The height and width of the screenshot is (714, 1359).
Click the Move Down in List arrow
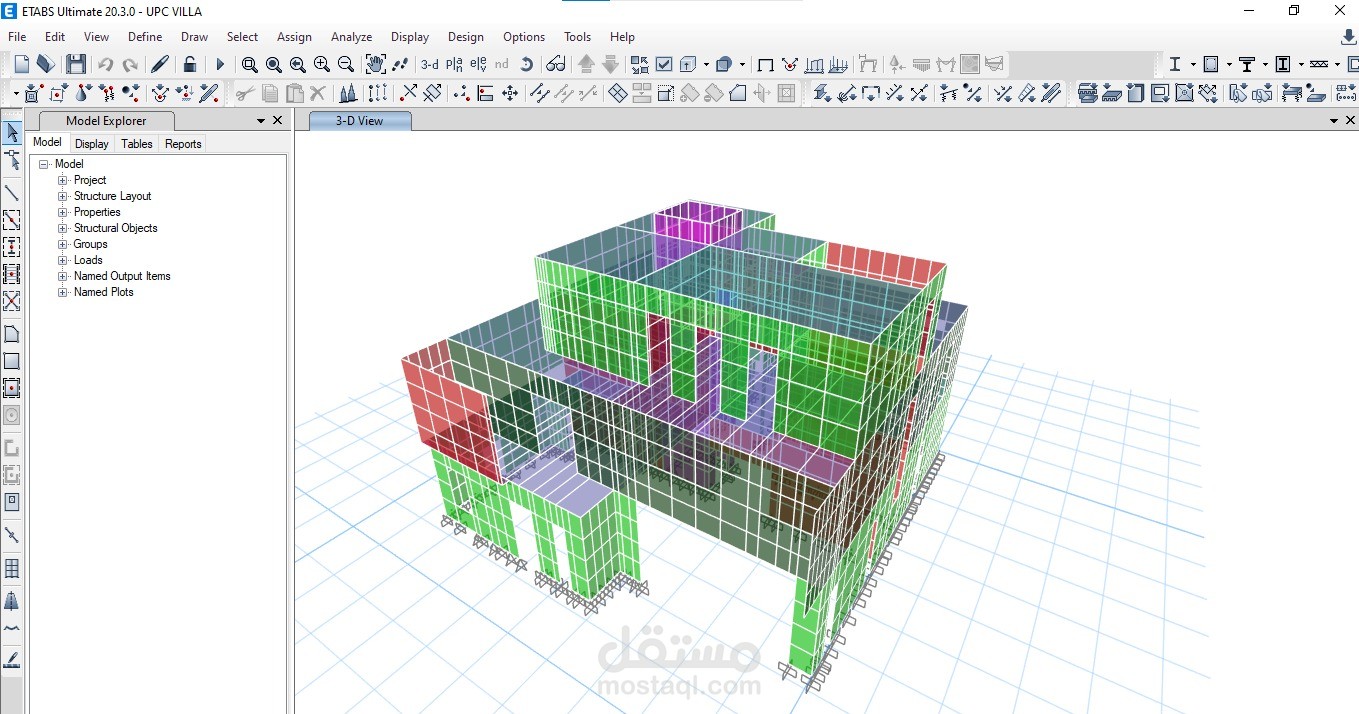[610, 64]
